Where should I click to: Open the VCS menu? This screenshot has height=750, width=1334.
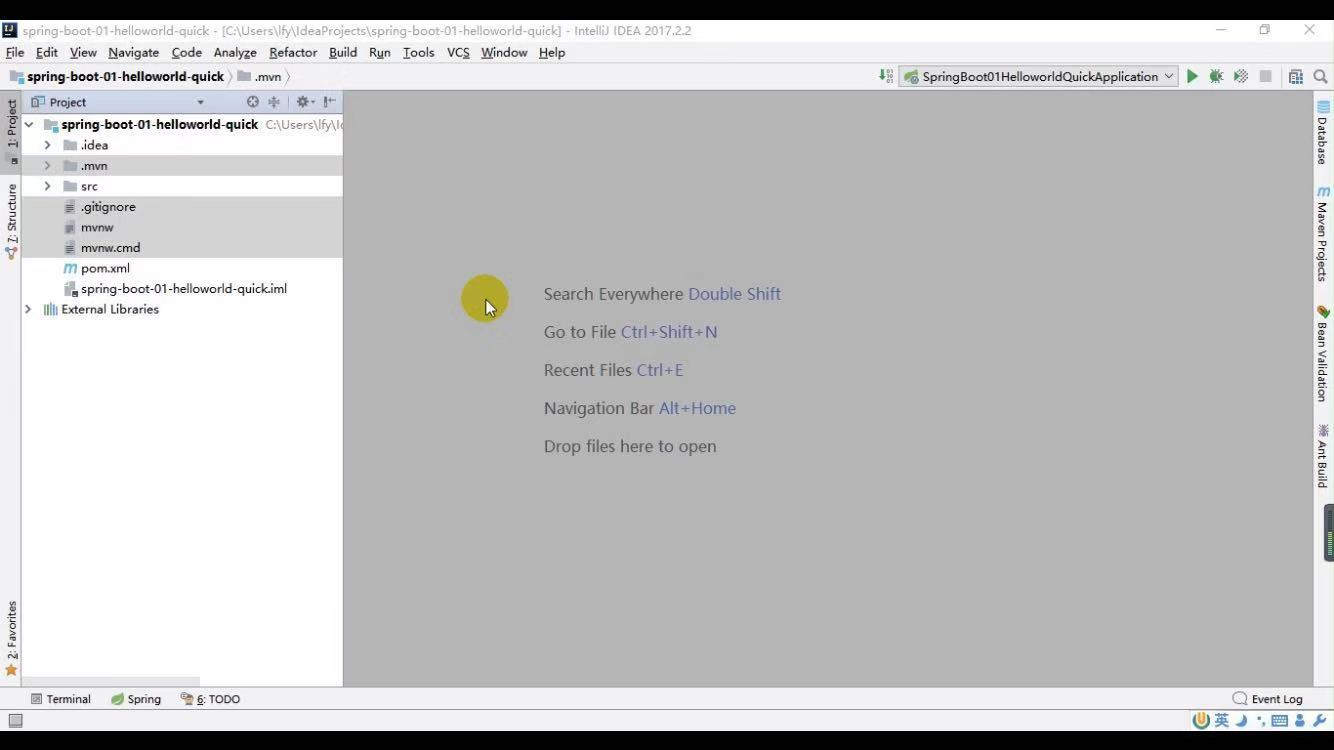pos(458,52)
